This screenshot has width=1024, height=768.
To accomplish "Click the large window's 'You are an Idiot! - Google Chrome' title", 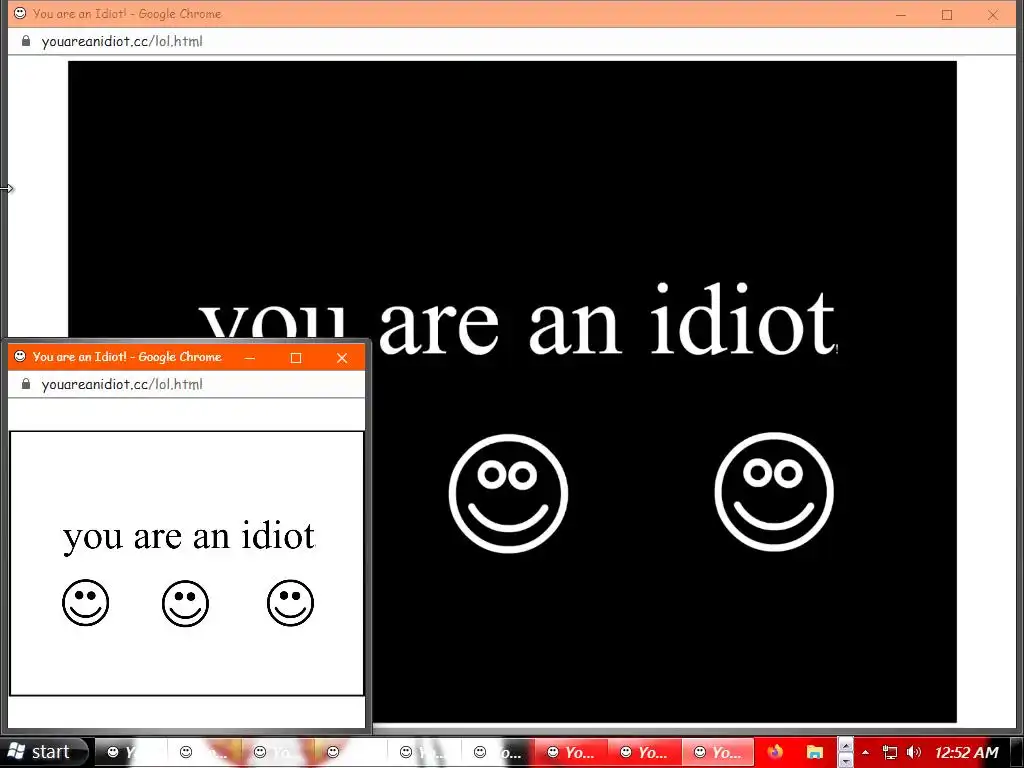I will click(127, 14).
